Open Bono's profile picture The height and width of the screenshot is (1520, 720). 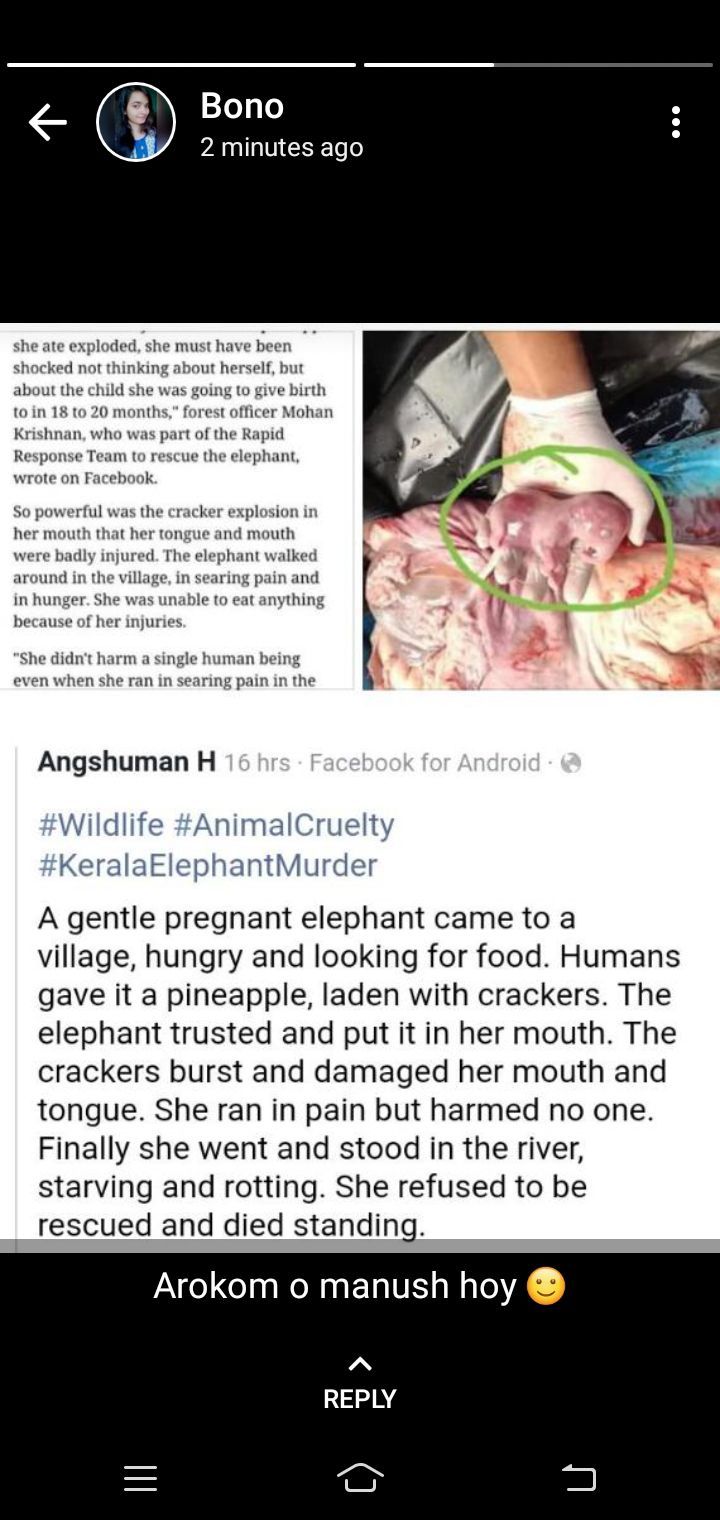pos(136,122)
